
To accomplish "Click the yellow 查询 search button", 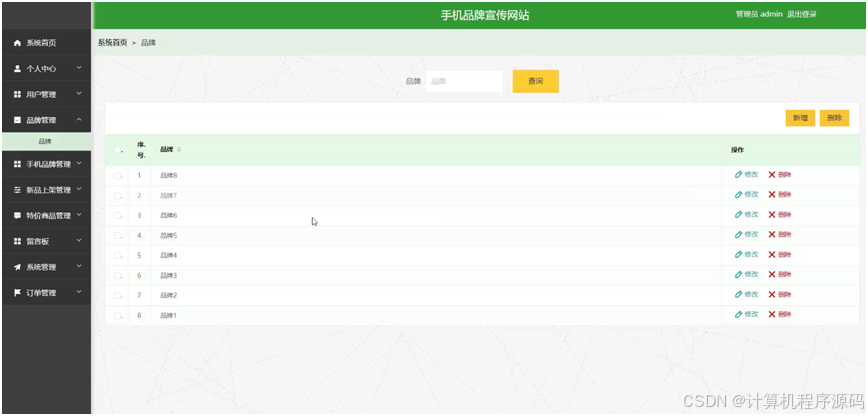I will [x=535, y=81].
